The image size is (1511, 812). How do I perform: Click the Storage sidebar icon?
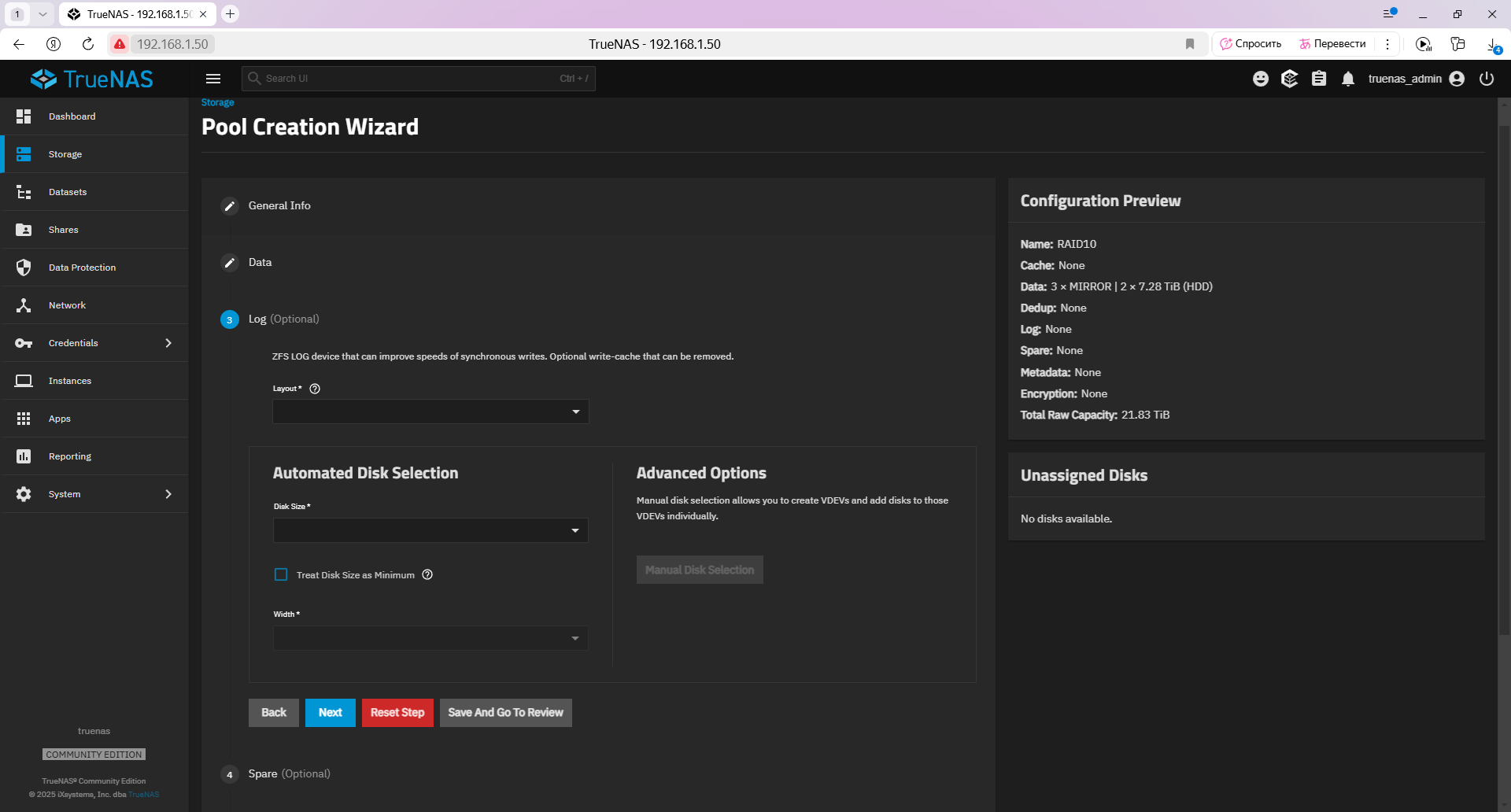pyautogui.click(x=24, y=154)
